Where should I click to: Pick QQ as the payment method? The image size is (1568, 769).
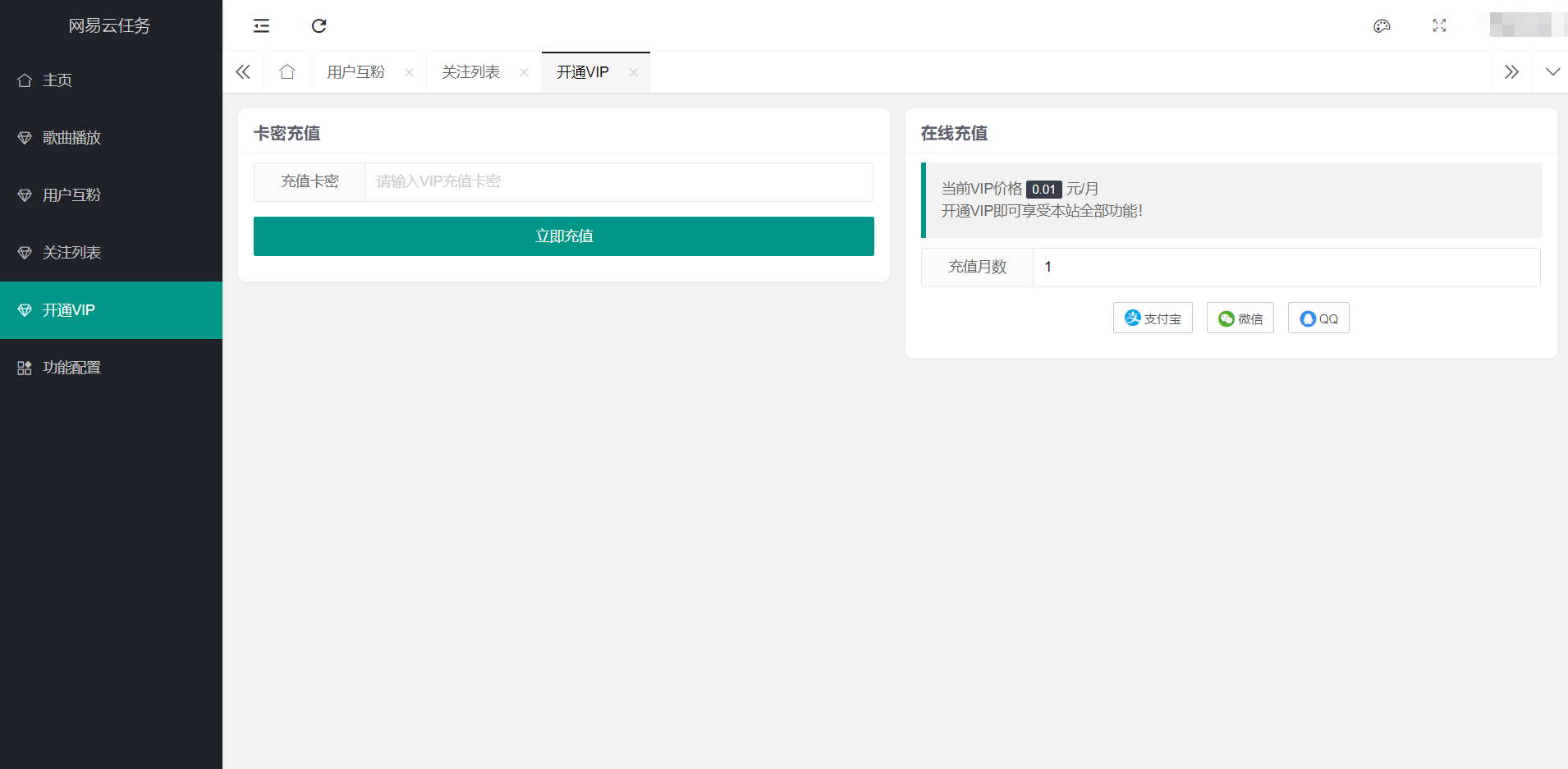point(1318,318)
